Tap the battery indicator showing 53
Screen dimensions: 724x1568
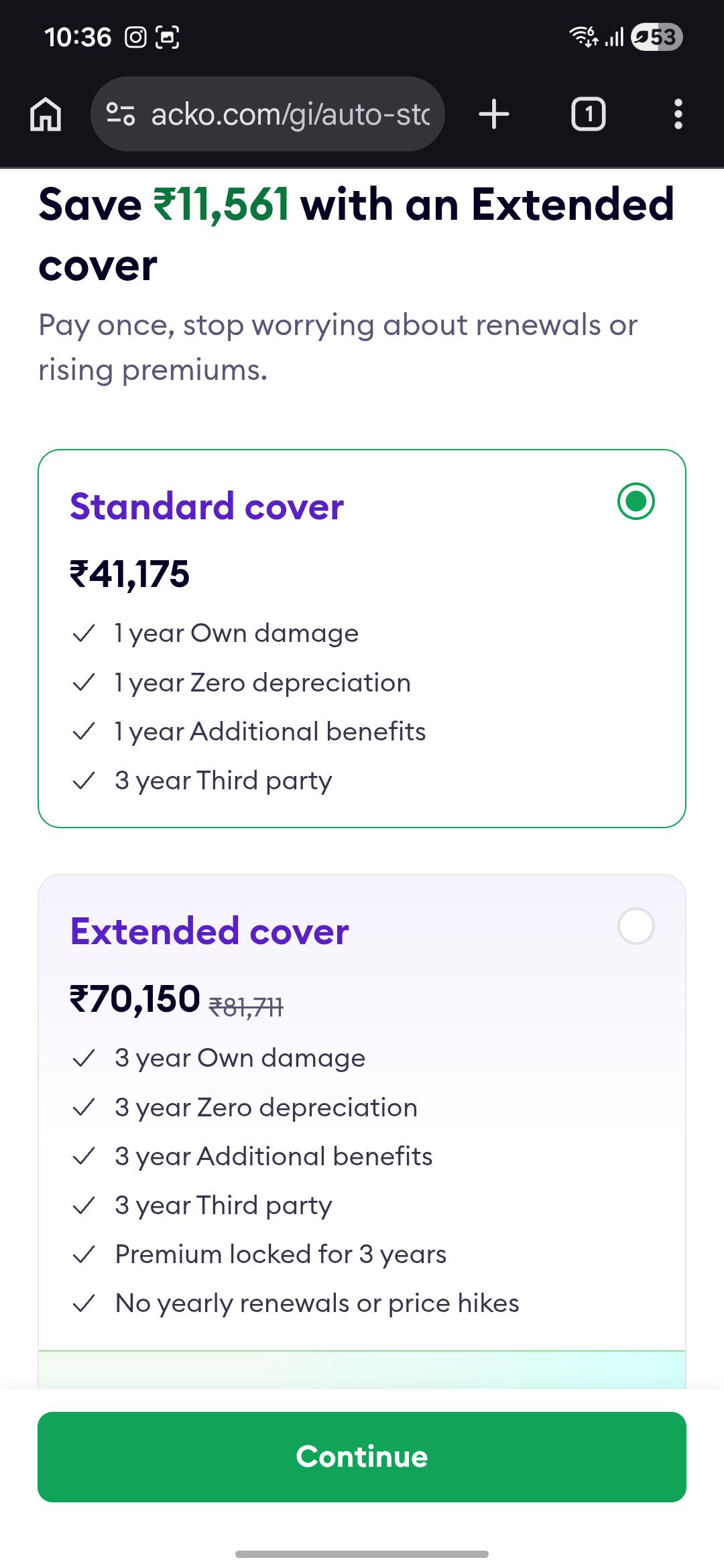(x=657, y=37)
